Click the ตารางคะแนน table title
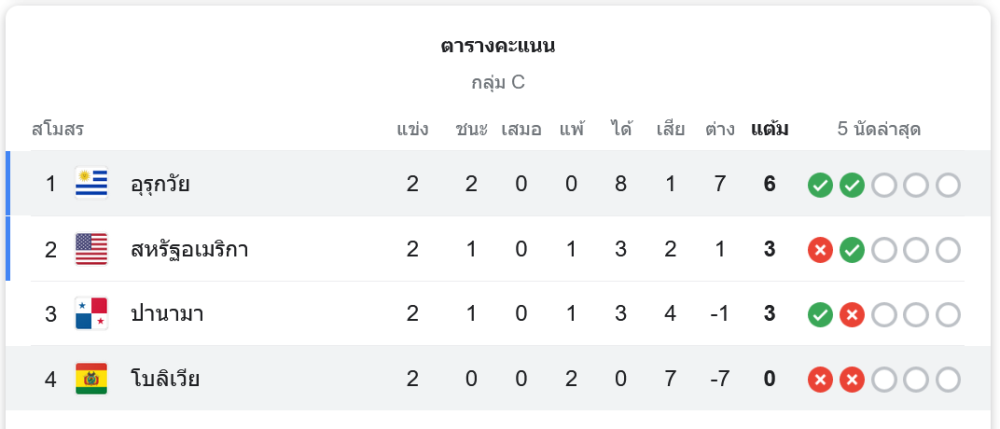The width and height of the screenshot is (1000, 429). [x=498, y=46]
